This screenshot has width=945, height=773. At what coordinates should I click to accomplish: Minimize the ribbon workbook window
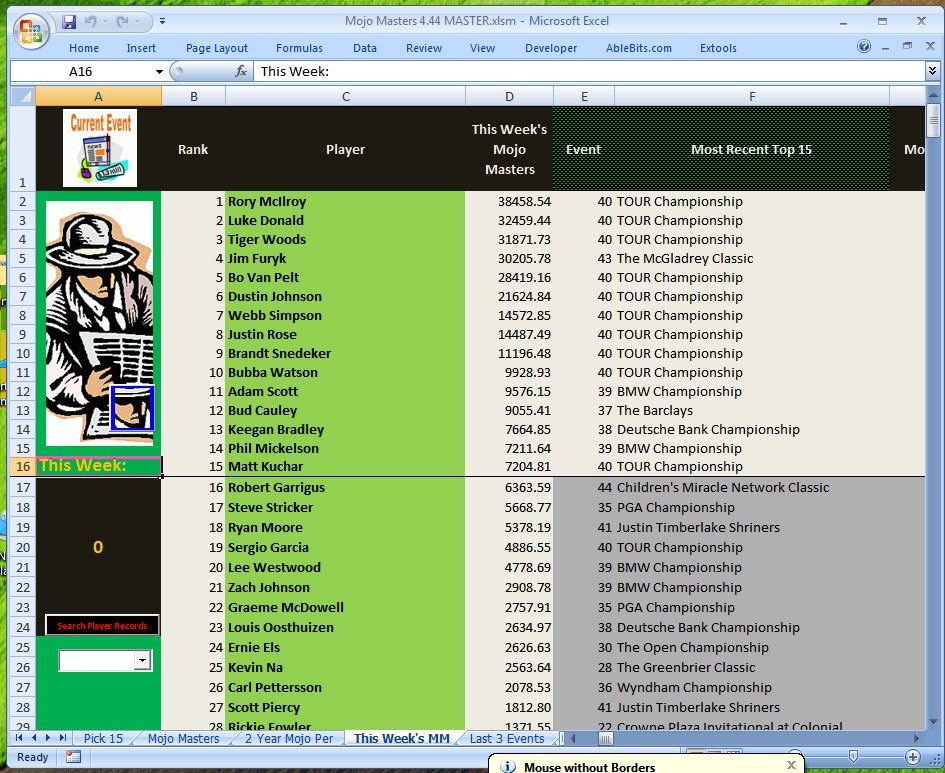(x=885, y=47)
